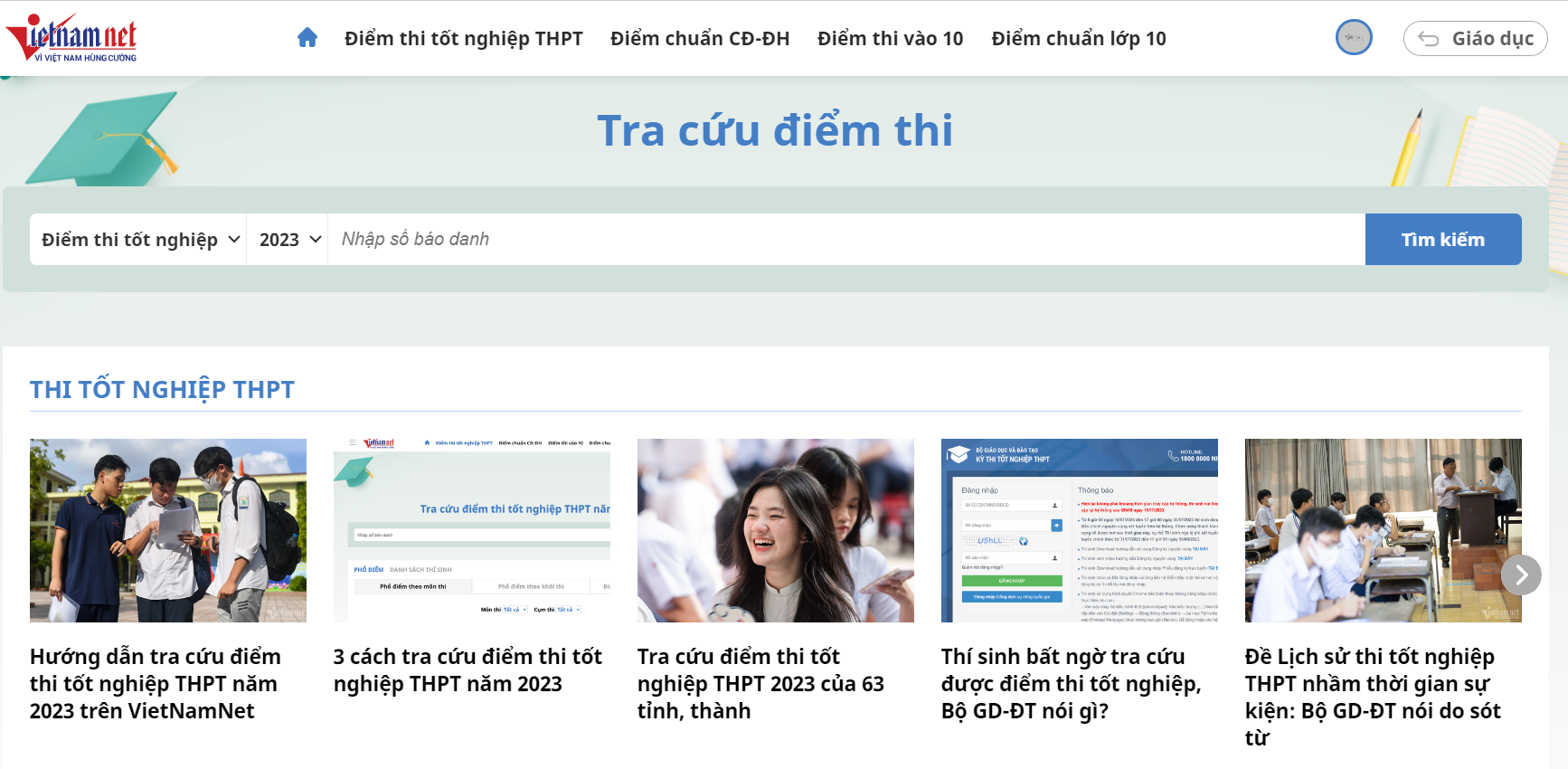
Task: Go to home via house icon
Action: [x=307, y=38]
